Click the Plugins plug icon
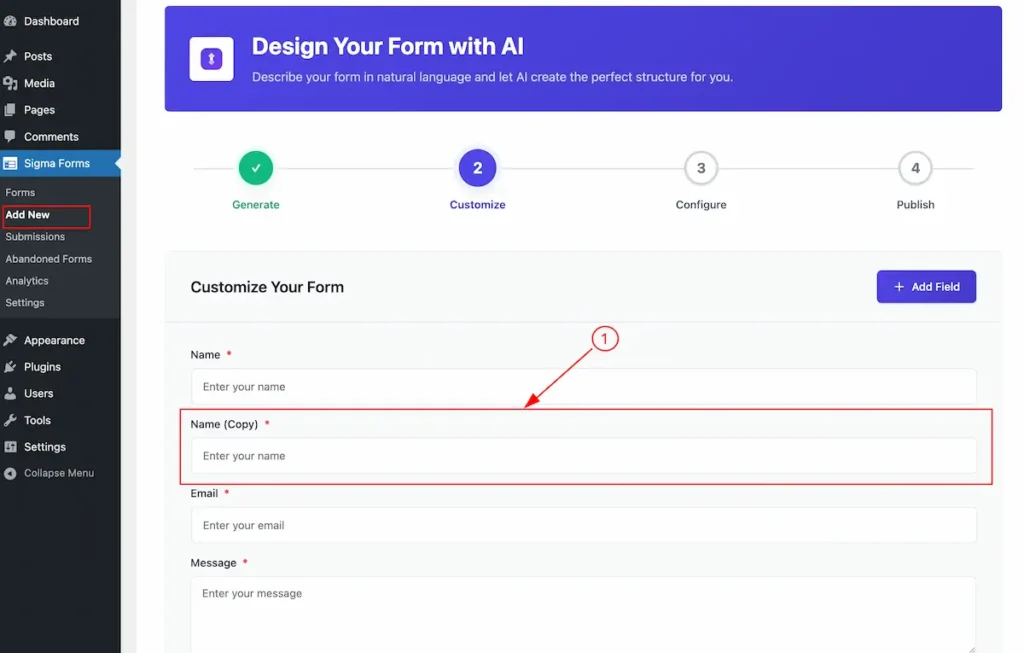 coord(10,367)
